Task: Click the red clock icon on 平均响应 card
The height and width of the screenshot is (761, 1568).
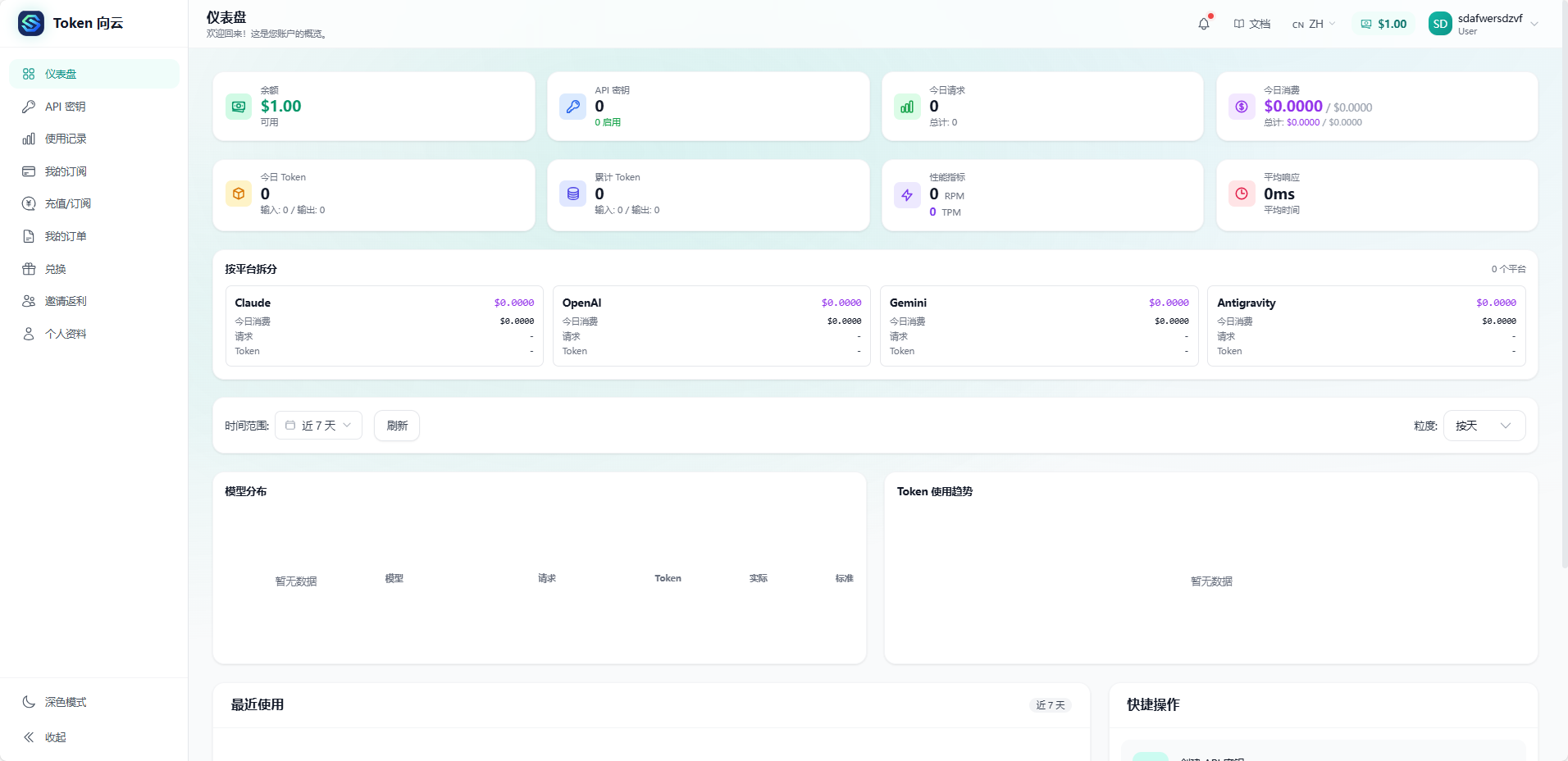Action: tap(1242, 194)
